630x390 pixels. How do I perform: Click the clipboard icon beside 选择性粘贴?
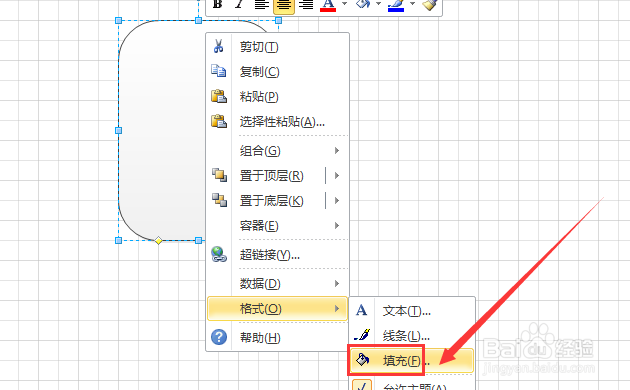click(x=219, y=121)
